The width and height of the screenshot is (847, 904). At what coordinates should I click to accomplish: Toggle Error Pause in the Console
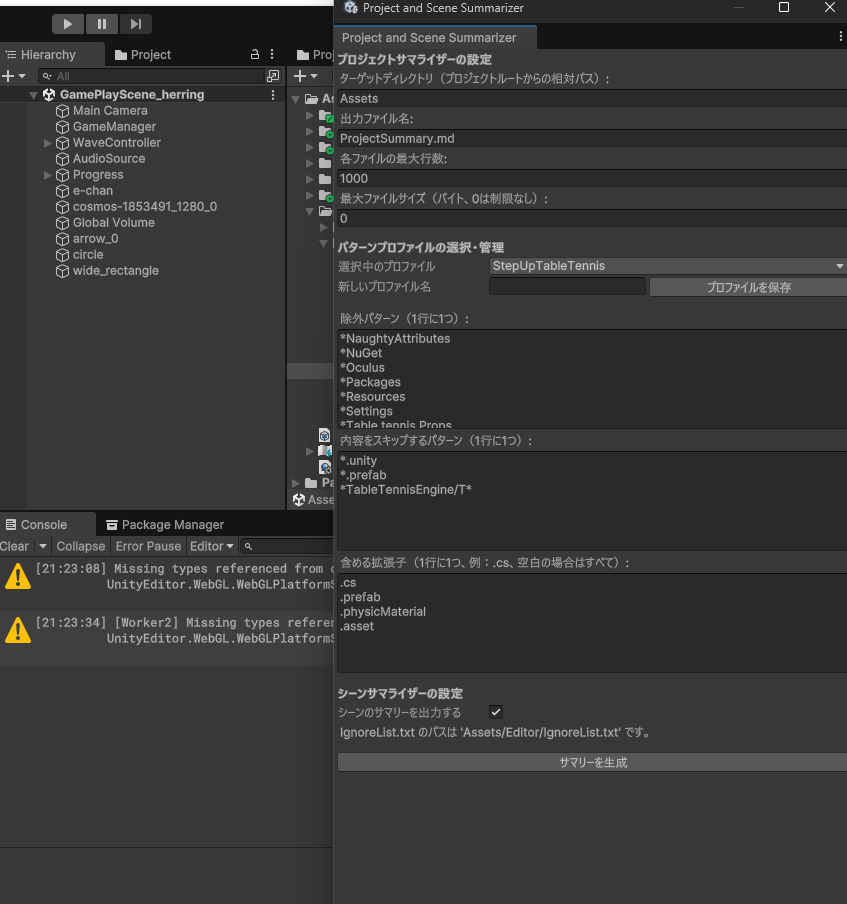point(148,546)
